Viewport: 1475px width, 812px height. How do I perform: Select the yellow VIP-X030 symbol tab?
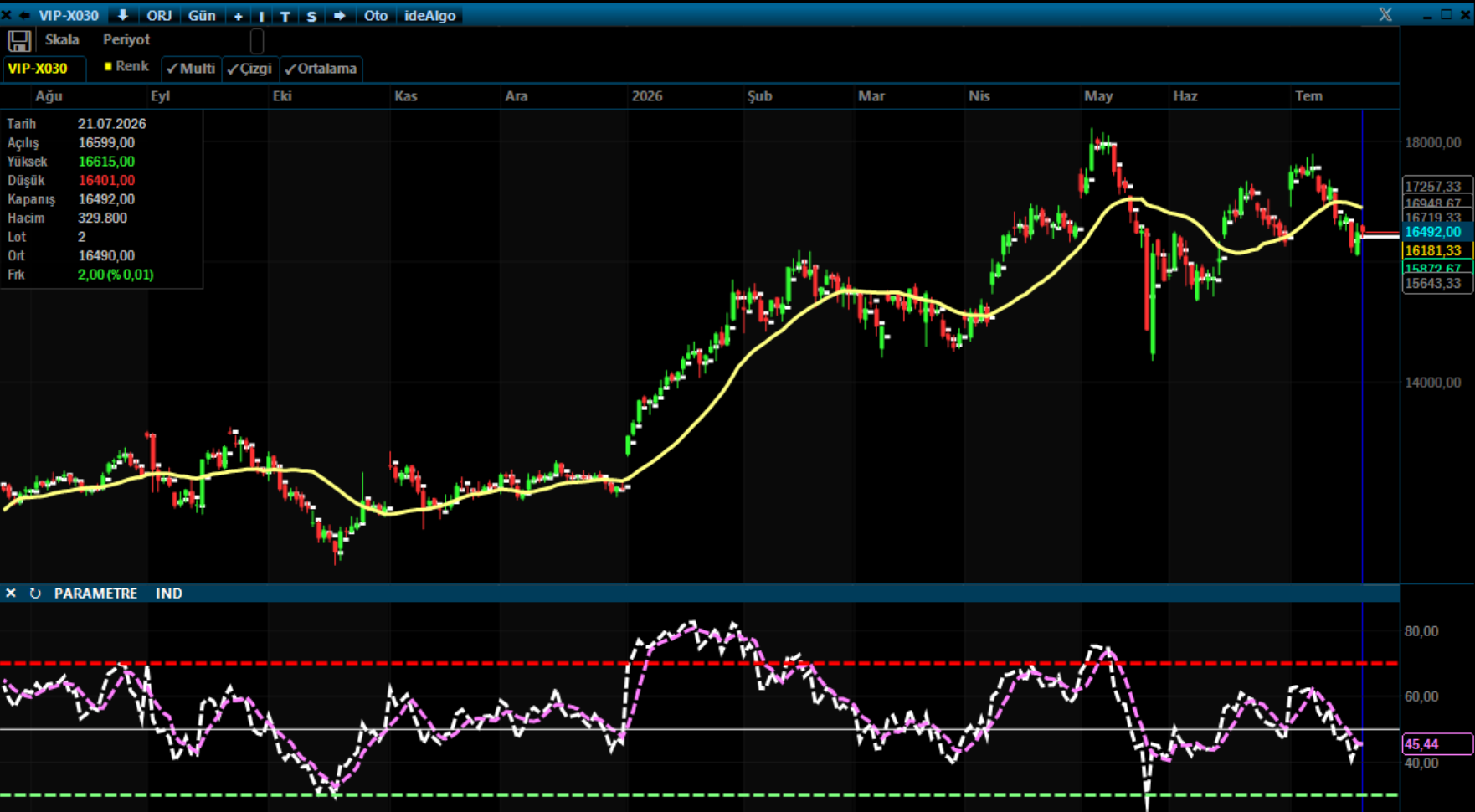pos(44,69)
